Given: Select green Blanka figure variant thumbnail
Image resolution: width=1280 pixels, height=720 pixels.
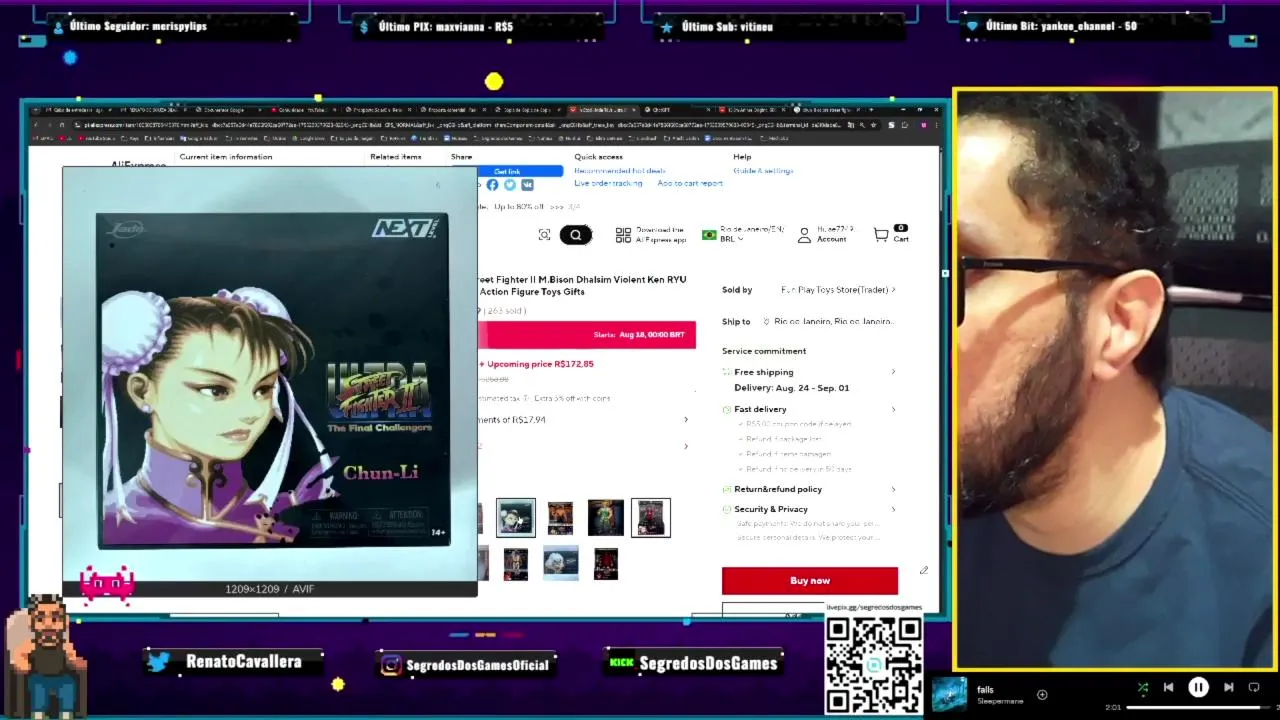Looking at the screenshot, I should point(606,518).
